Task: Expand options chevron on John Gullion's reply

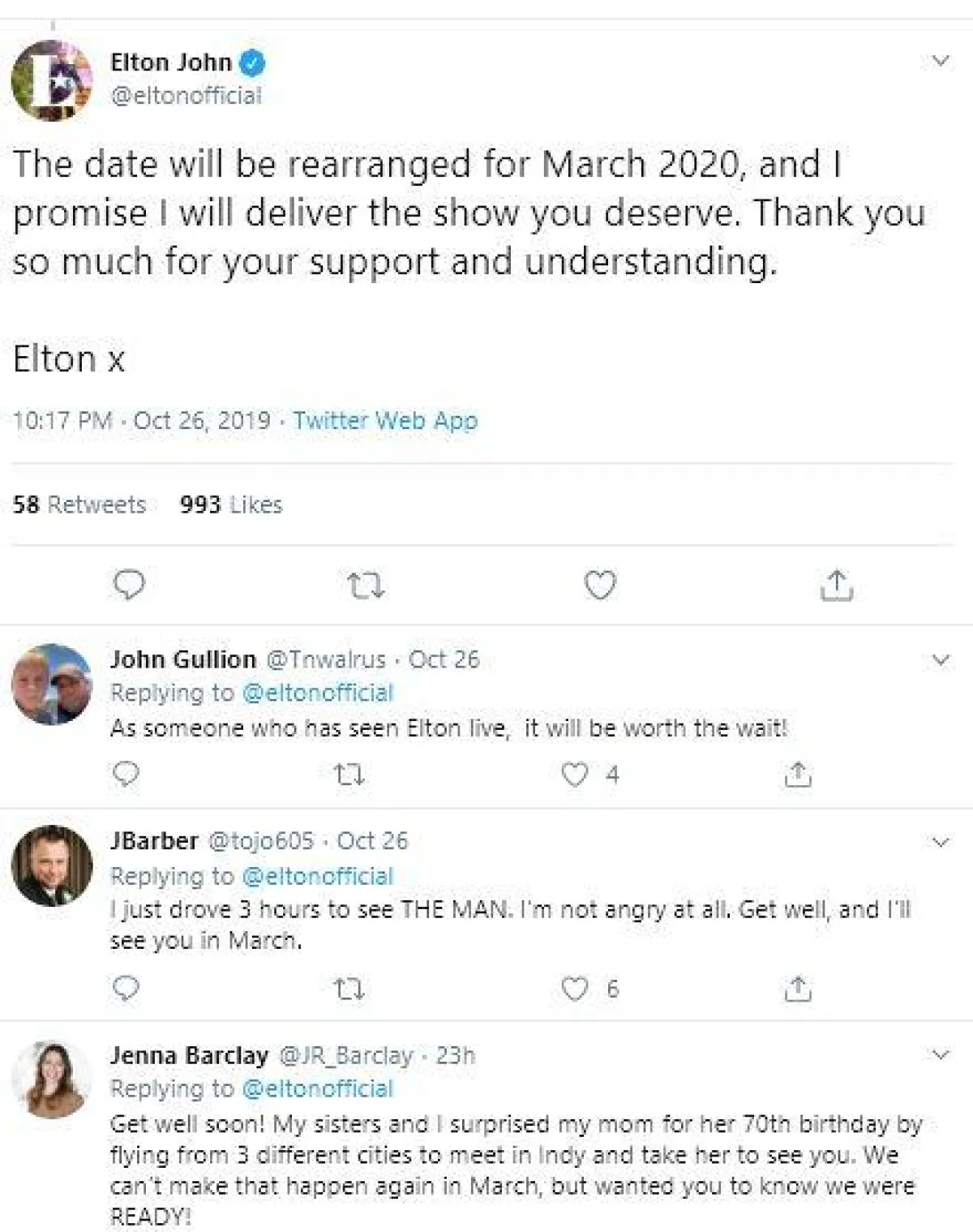Action: coord(941,659)
